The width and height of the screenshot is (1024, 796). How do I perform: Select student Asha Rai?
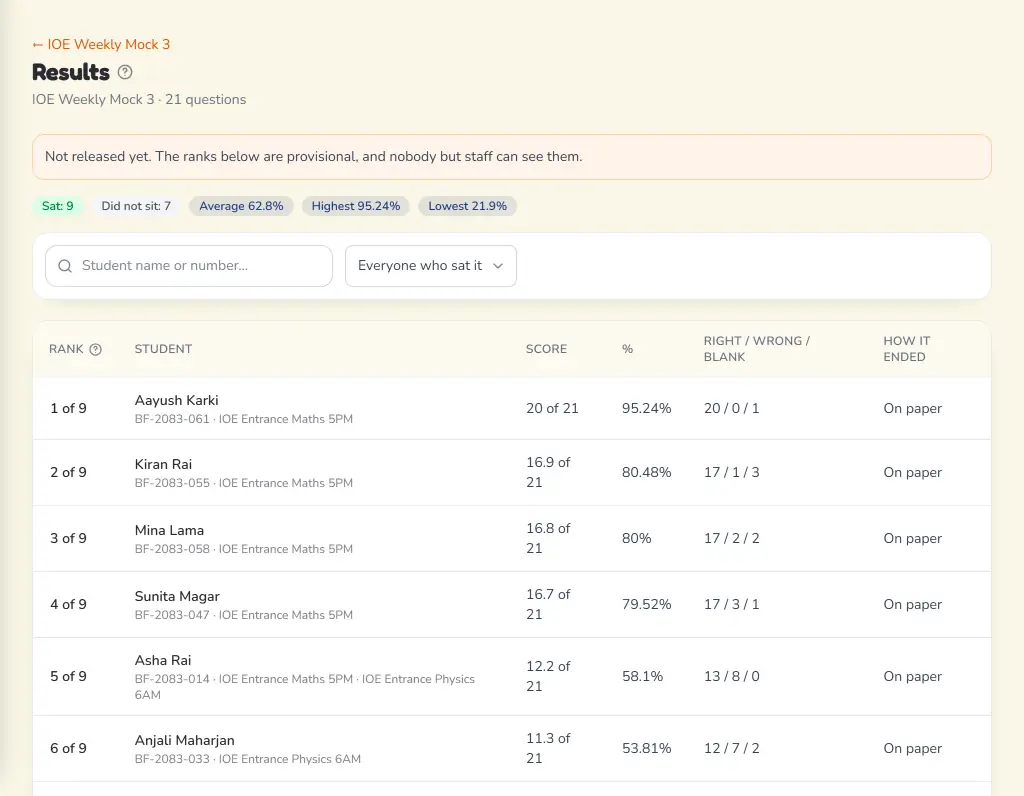click(x=163, y=660)
